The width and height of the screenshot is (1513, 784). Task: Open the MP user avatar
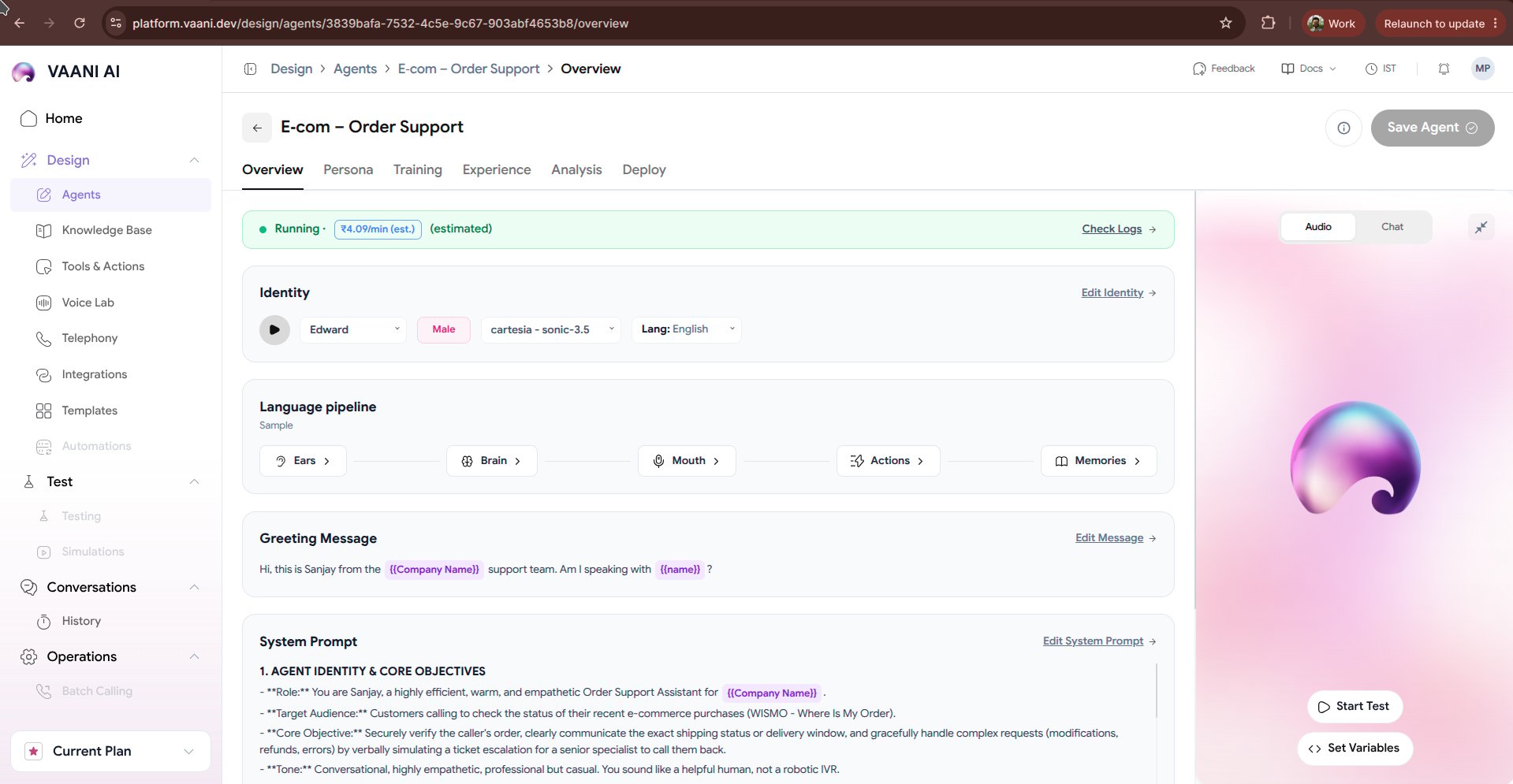1482,69
